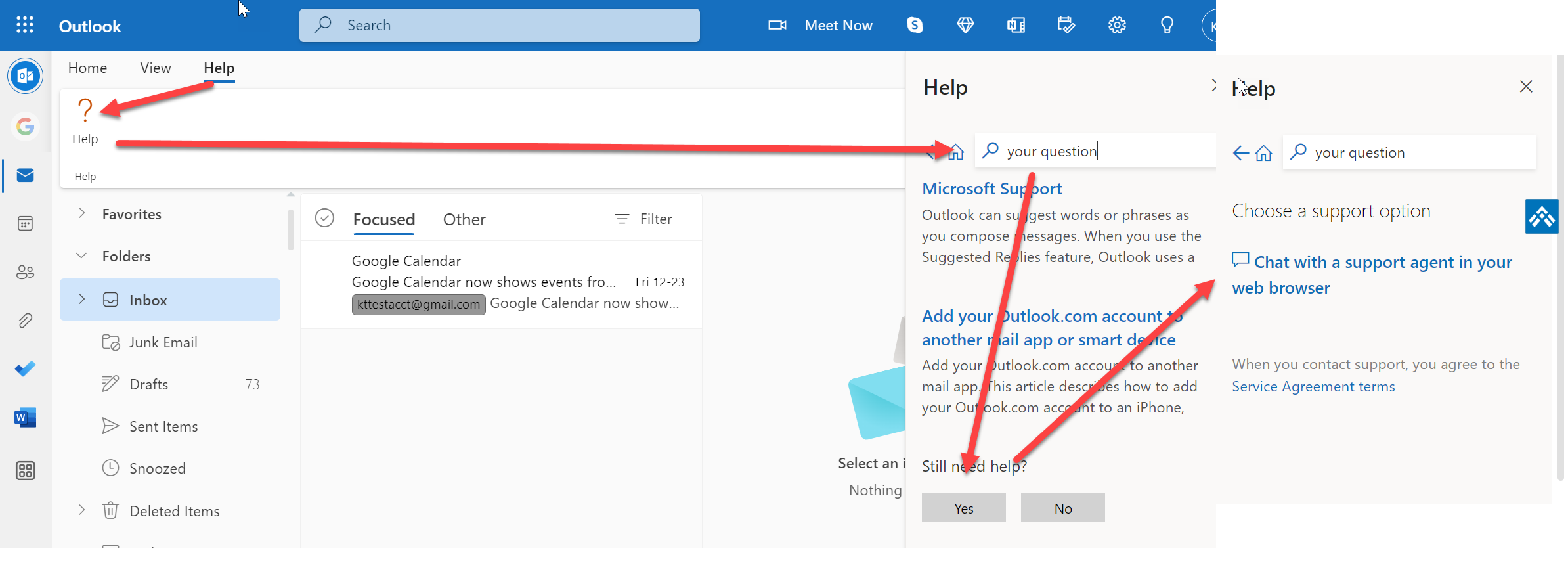The height and width of the screenshot is (578, 1568).
Task: Click right Help pane question field
Action: click(1409, 153)
